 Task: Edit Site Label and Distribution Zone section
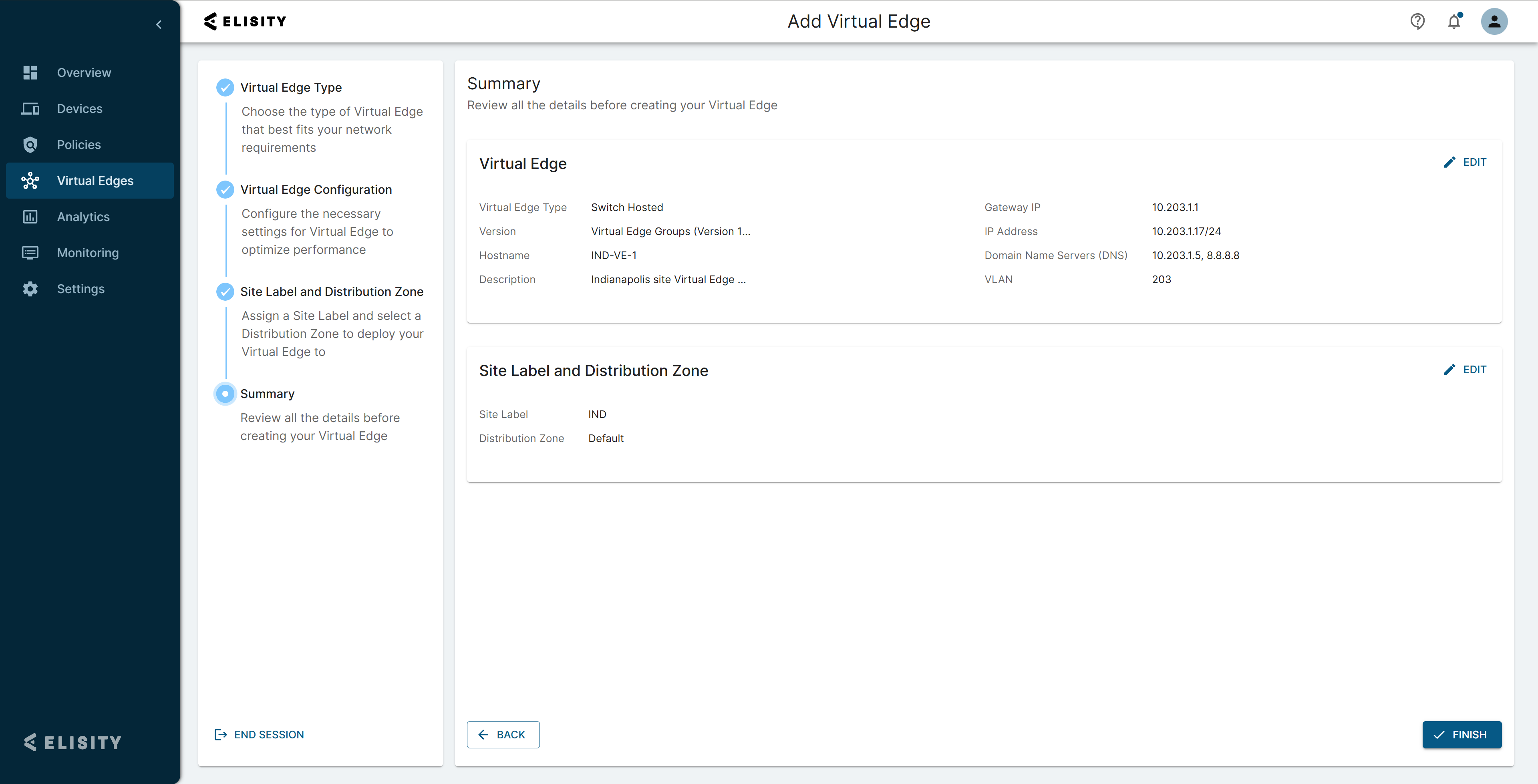point(1465,370)
